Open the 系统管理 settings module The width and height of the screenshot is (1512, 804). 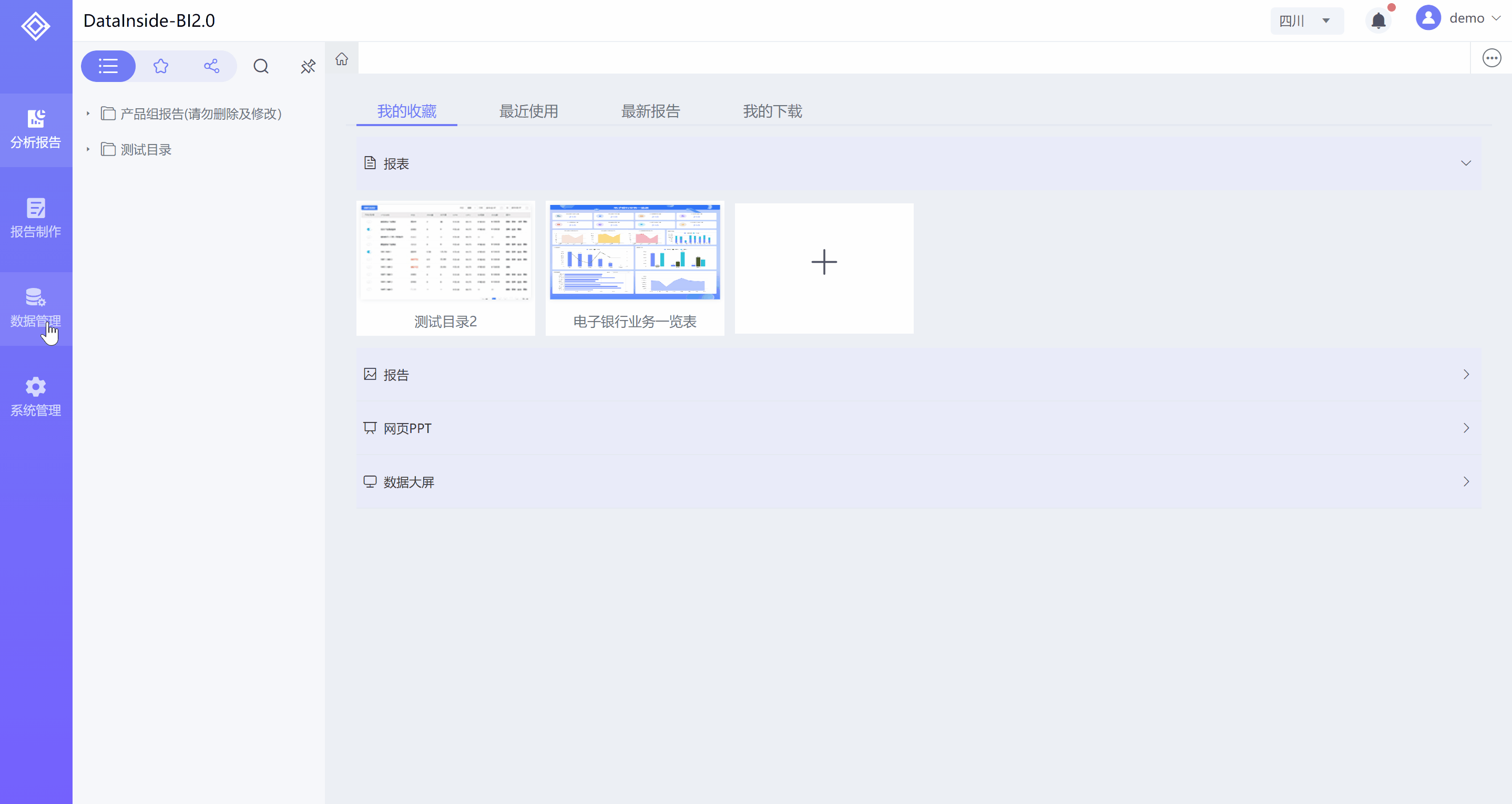tap(35, 397)
